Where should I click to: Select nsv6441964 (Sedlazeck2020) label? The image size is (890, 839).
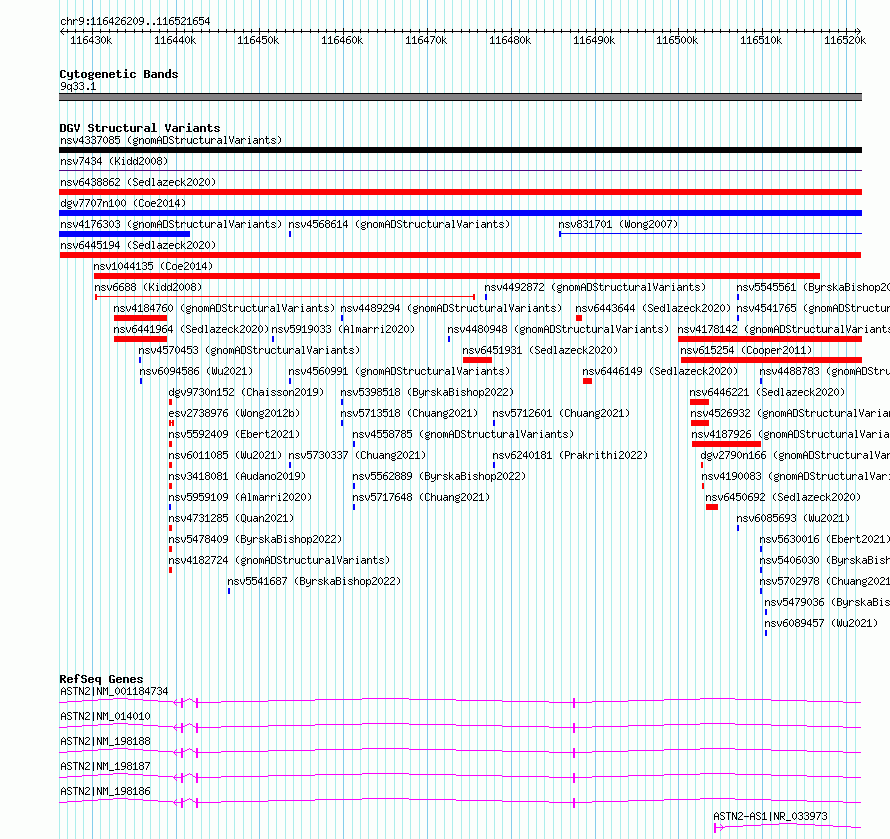tap(191, 329)
